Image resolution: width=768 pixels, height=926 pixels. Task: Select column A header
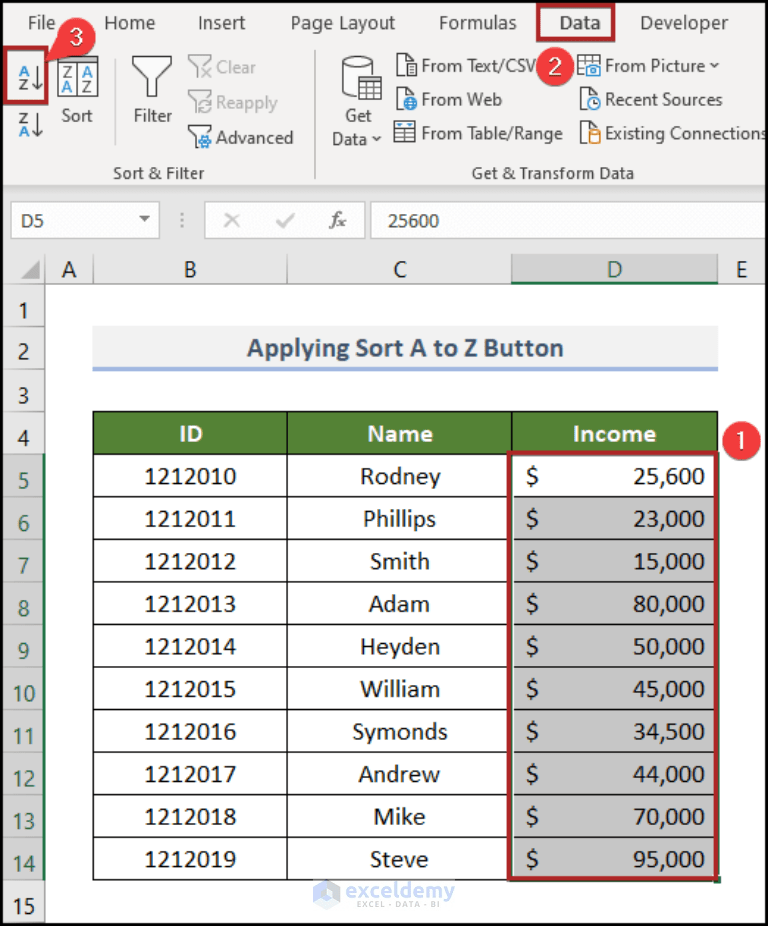[69, 270]
